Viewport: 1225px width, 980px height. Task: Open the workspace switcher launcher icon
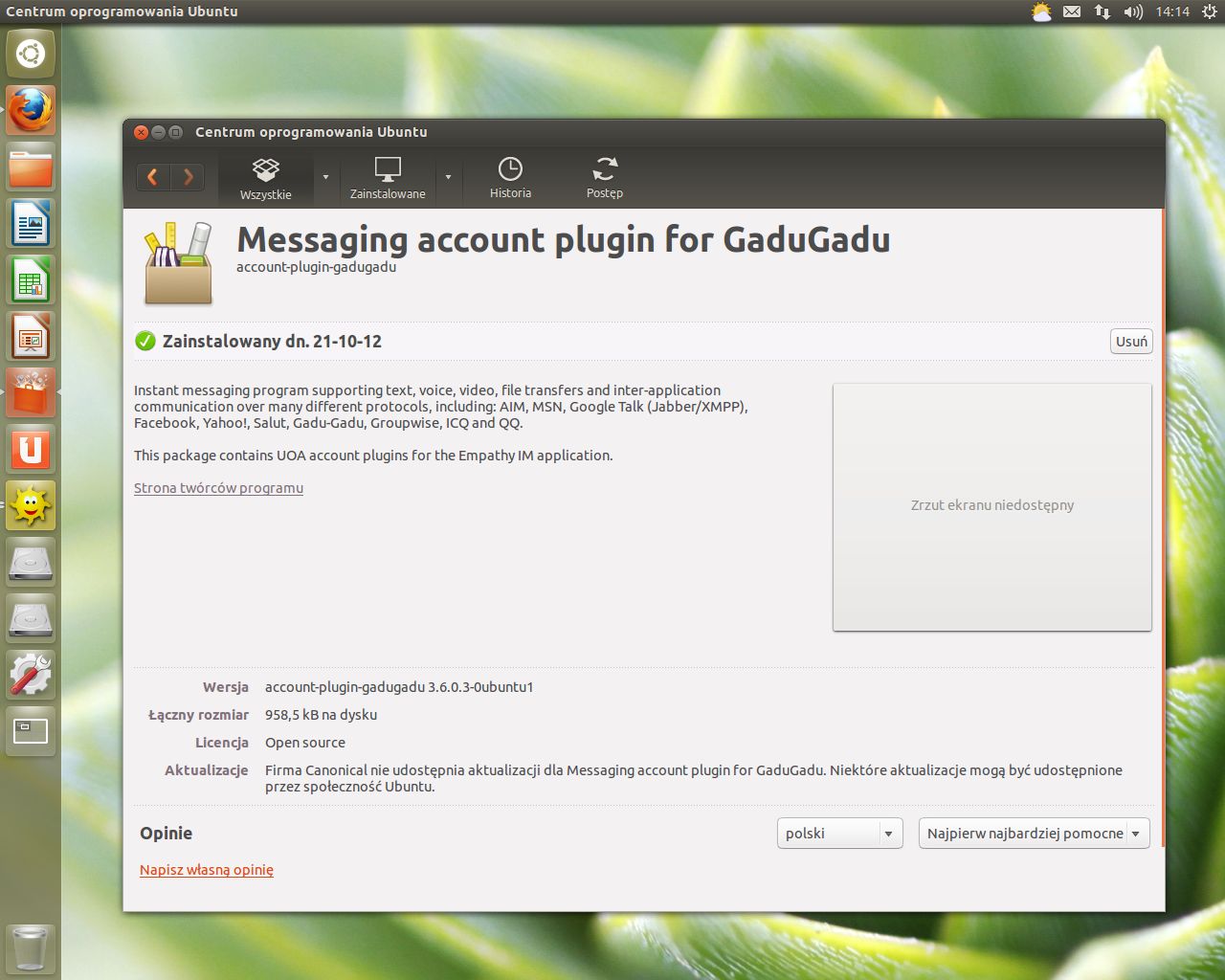31,731
